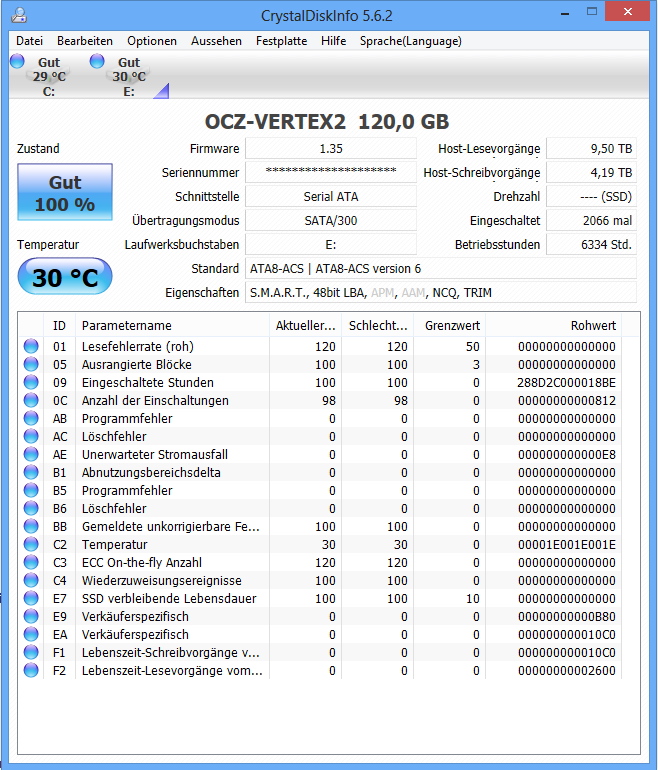The width and height of the screenshot is (658, 770).
Task: Click status orb for Unerwarteter Stromausfall
Action: coord(31,454)
